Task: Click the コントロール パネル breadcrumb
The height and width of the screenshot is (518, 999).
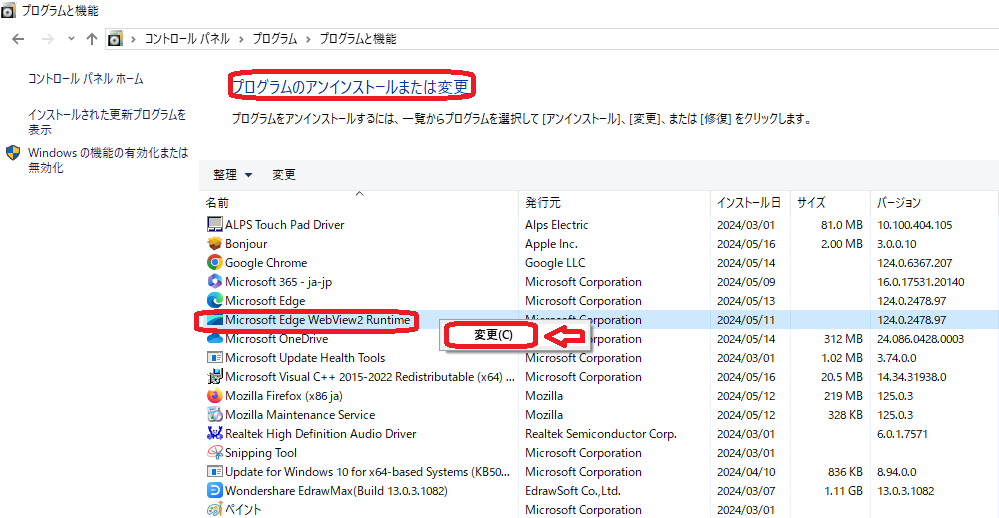Action: 187,39
